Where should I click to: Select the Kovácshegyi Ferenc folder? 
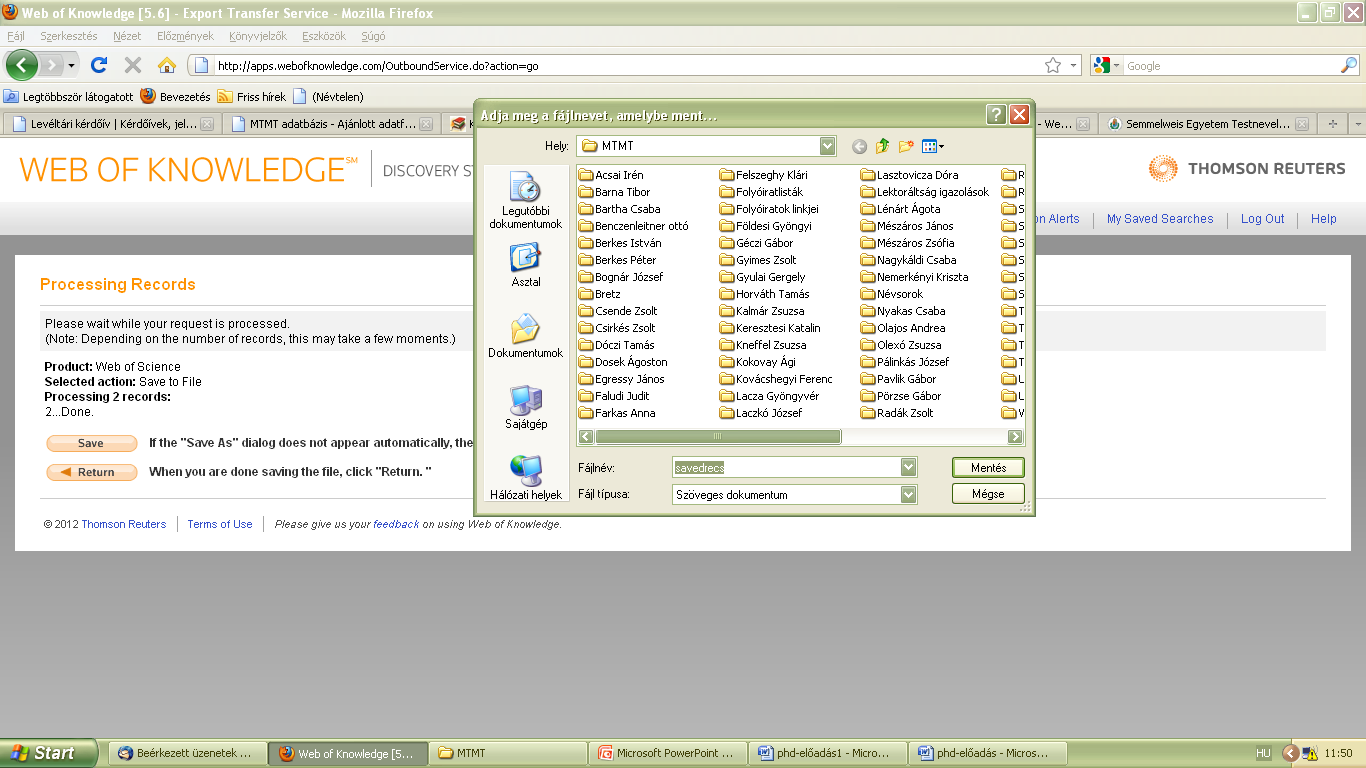(x=776, y=379)
